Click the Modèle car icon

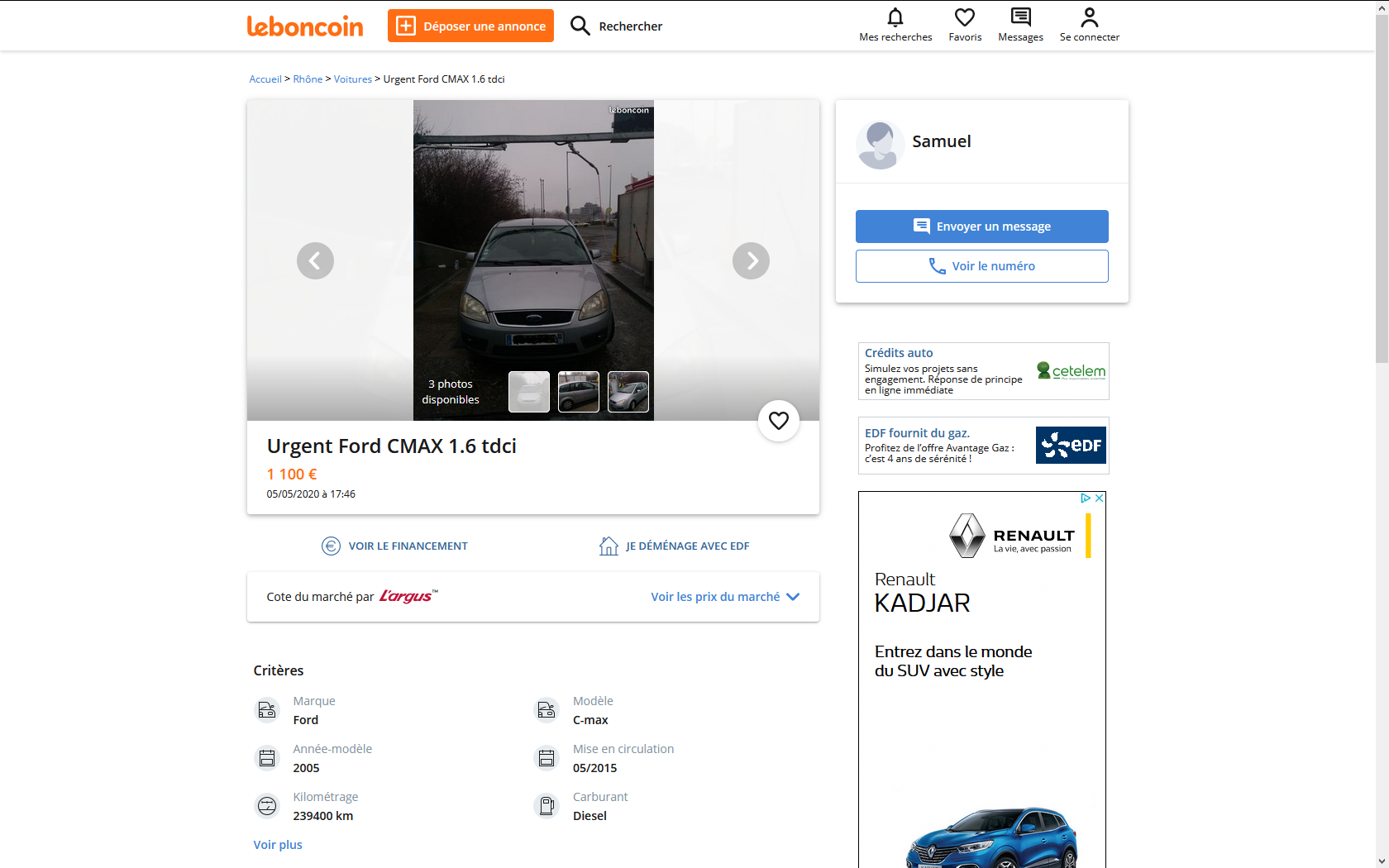[x=547, y=710]
